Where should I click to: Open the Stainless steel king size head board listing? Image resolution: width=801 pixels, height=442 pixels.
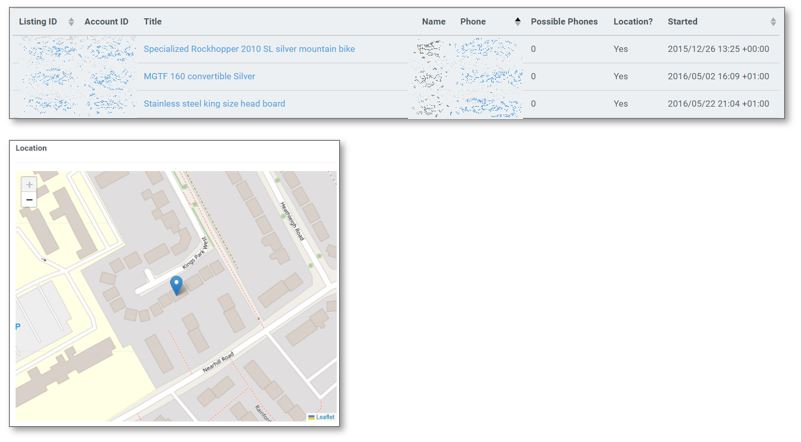tap(214, 103)
